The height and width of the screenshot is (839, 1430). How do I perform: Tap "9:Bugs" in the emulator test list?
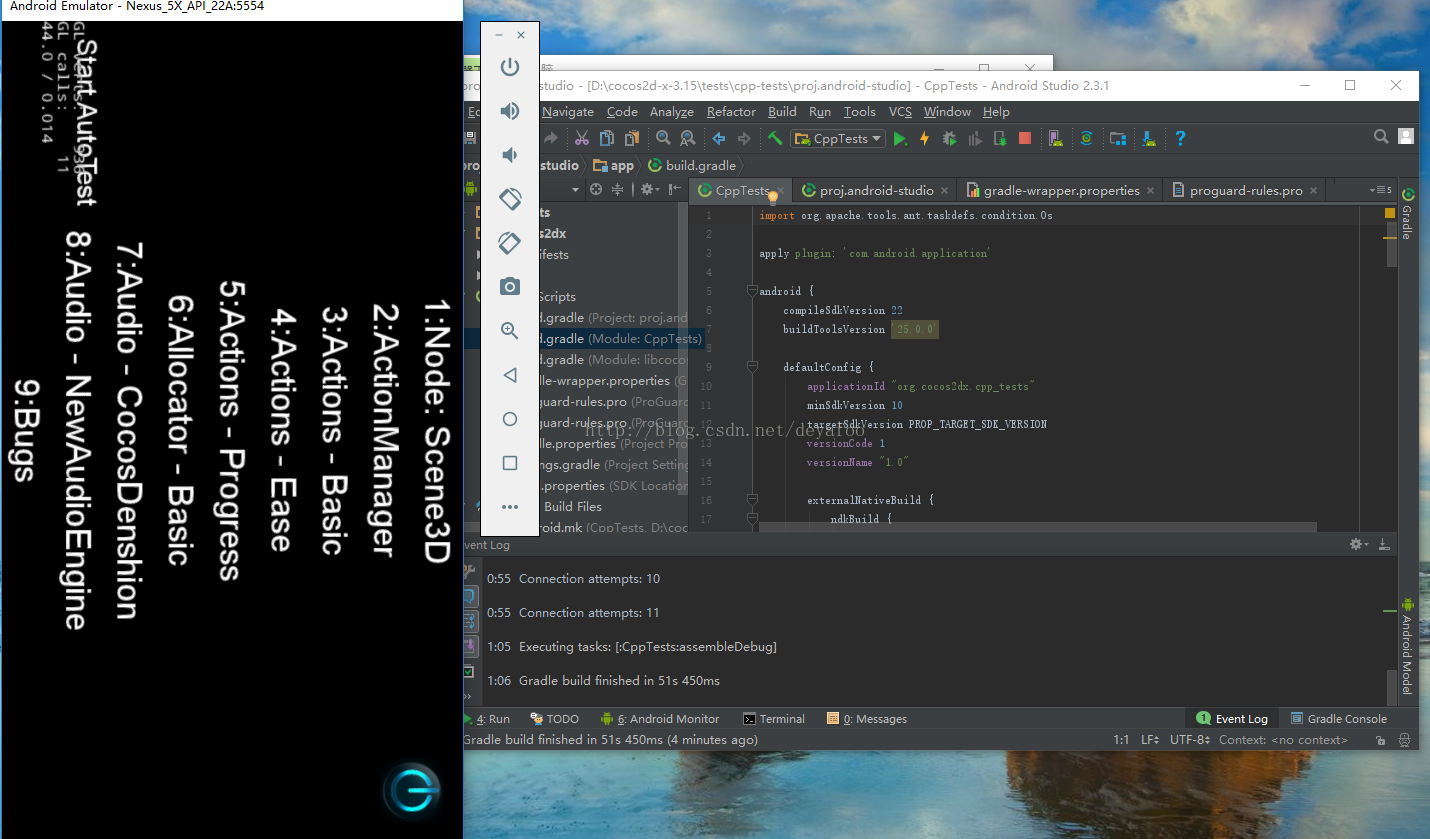click(x=24, y=429)
